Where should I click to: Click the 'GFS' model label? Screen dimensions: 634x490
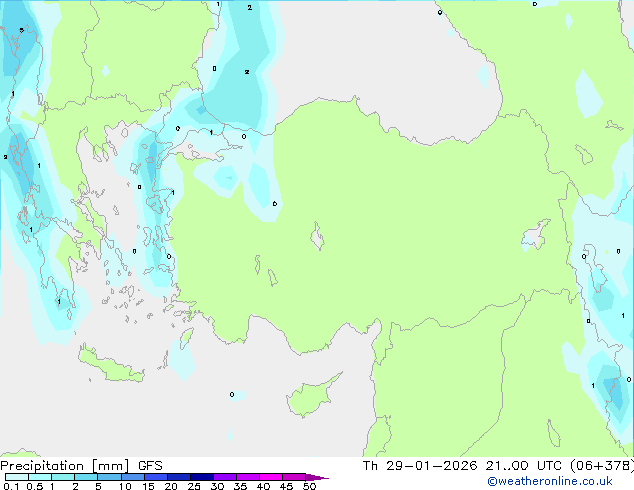tap(150, 466)
